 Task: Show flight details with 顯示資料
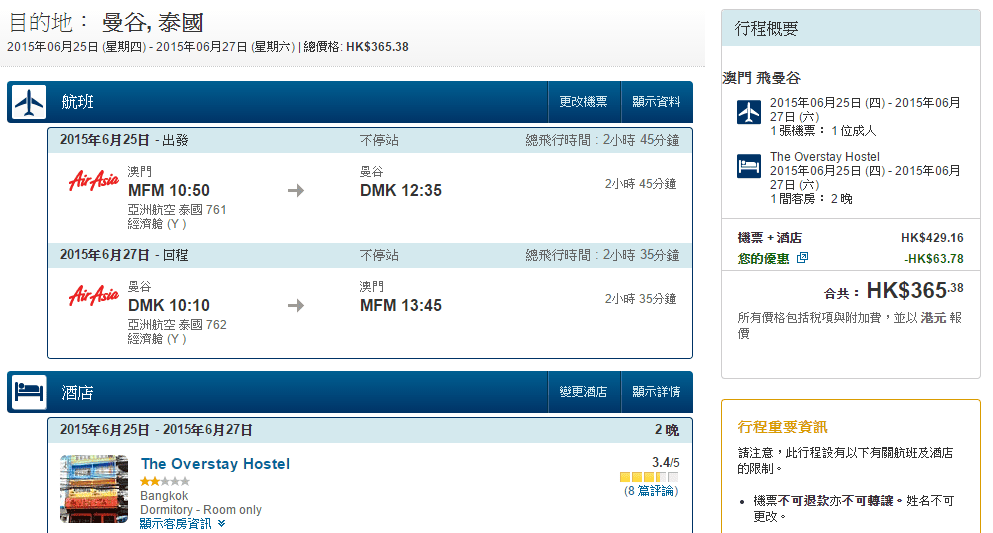656,102
